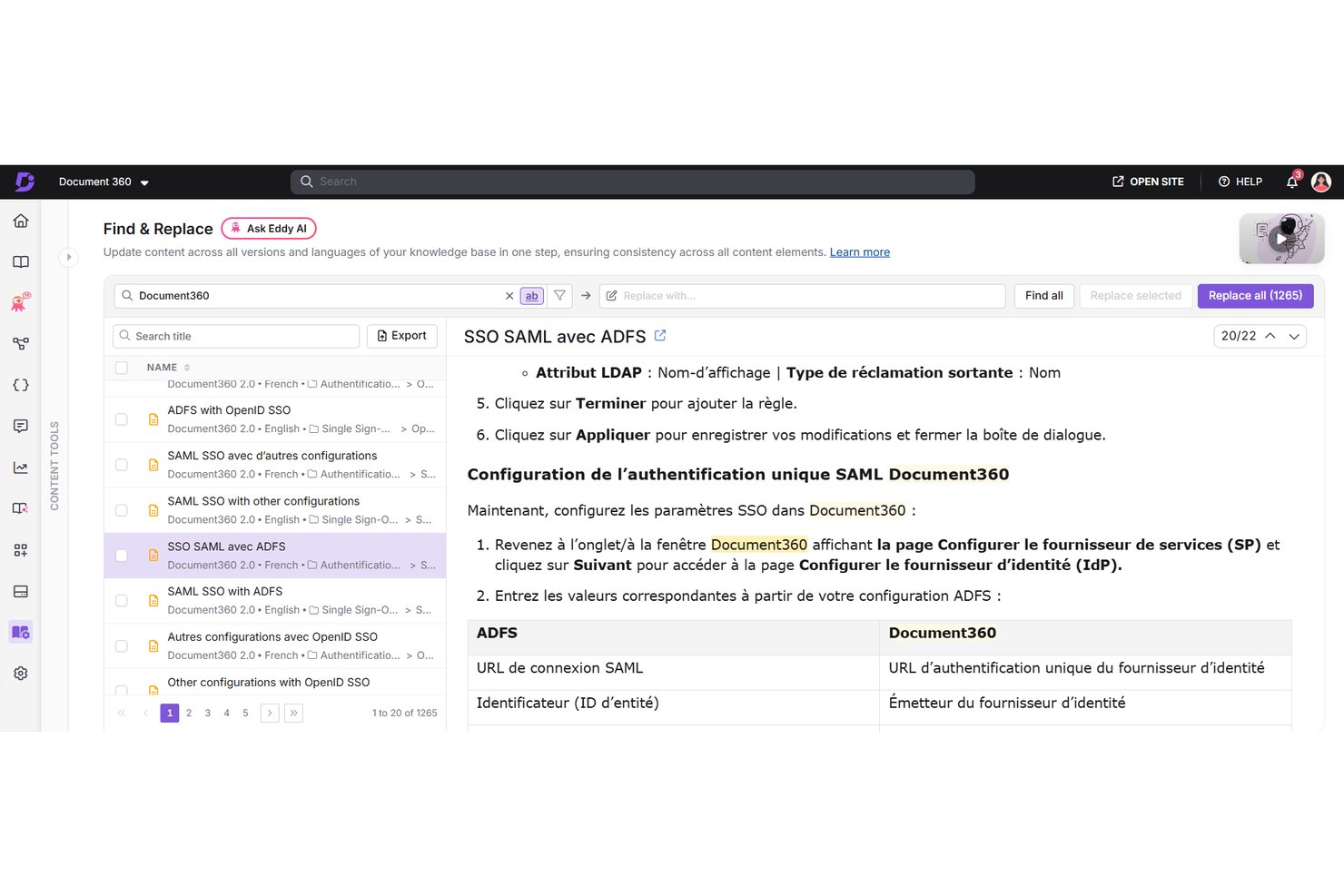Click OPEN SITE in the top bar
Image resolution: width=1344 pixels, height=896 pixels.
pos(1148,182)
